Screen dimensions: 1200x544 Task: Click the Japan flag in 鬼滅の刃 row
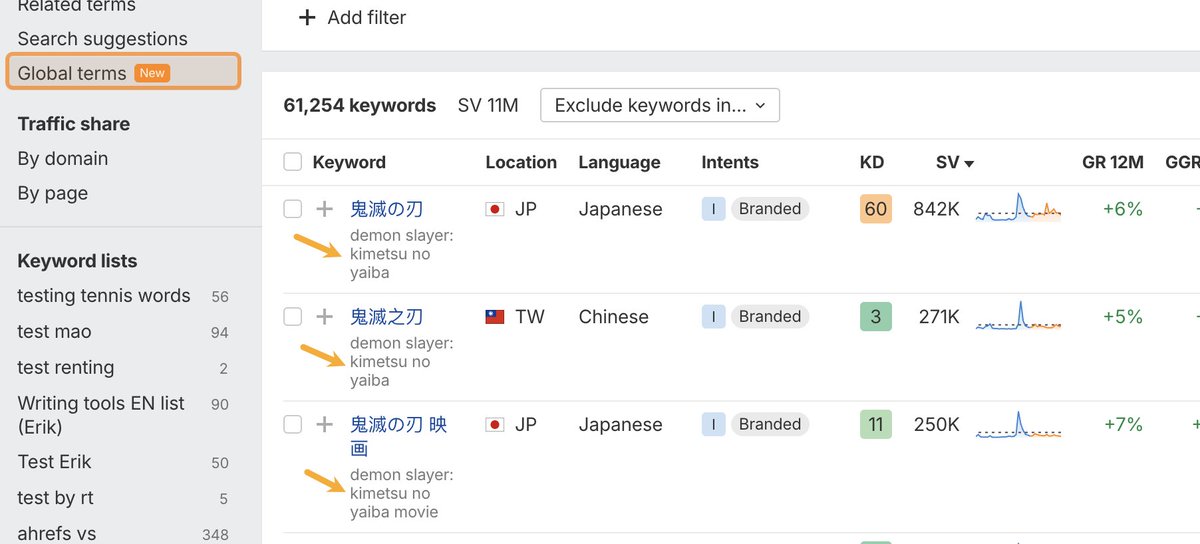[494, 209]
